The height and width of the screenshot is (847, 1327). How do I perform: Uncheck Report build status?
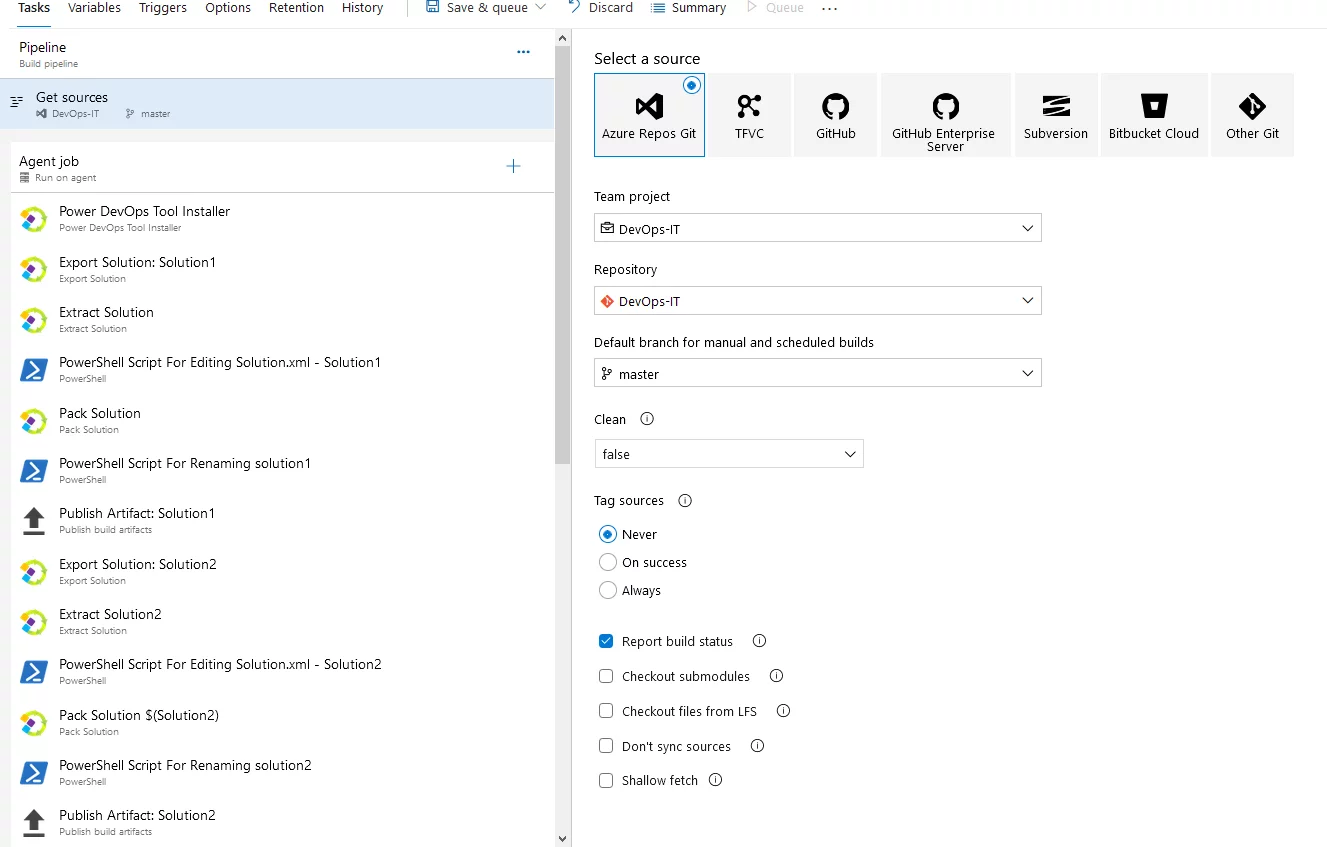click(606, 641)
